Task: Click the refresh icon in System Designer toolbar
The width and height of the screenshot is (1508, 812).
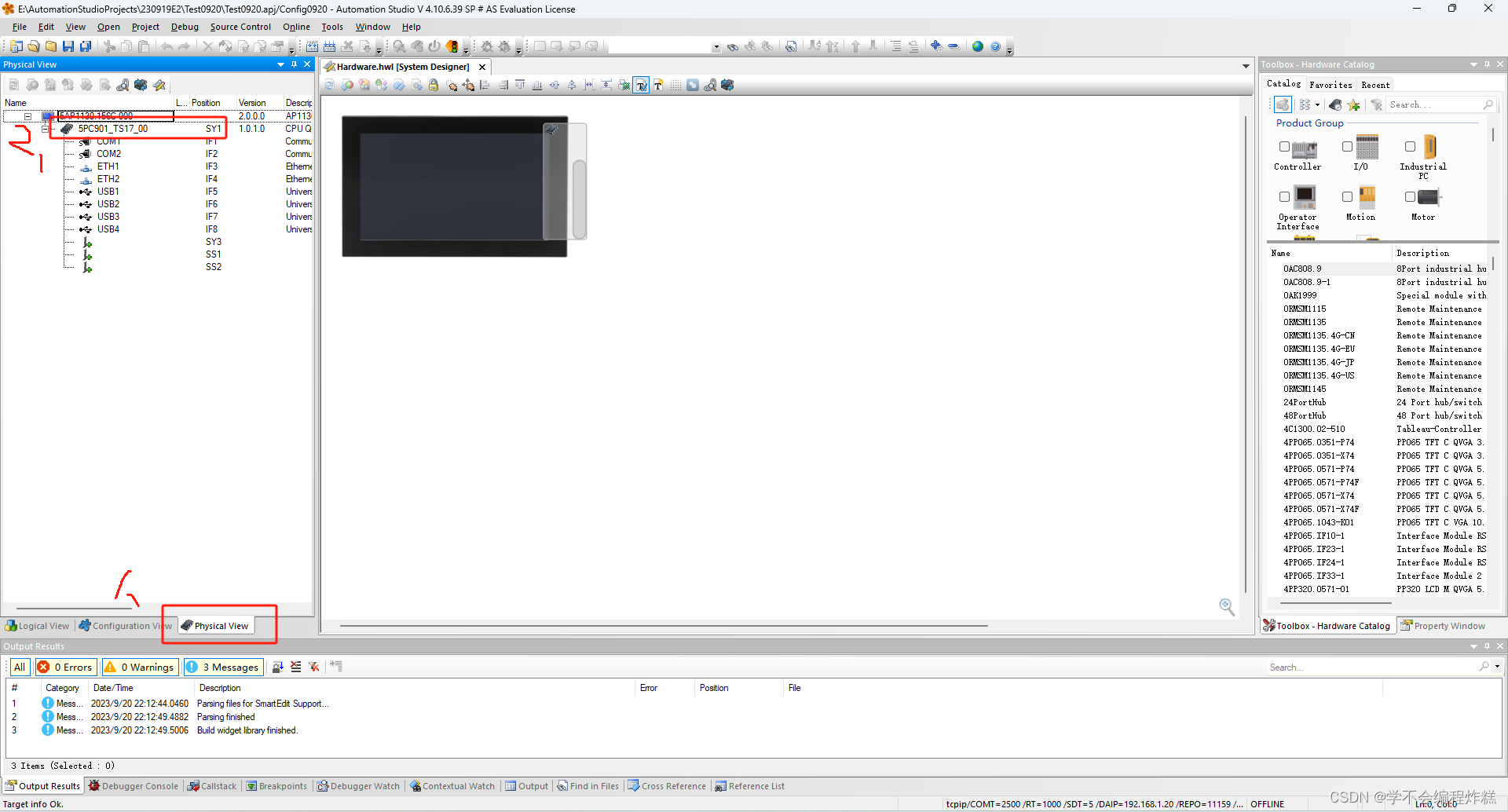Action: (330, 86)
